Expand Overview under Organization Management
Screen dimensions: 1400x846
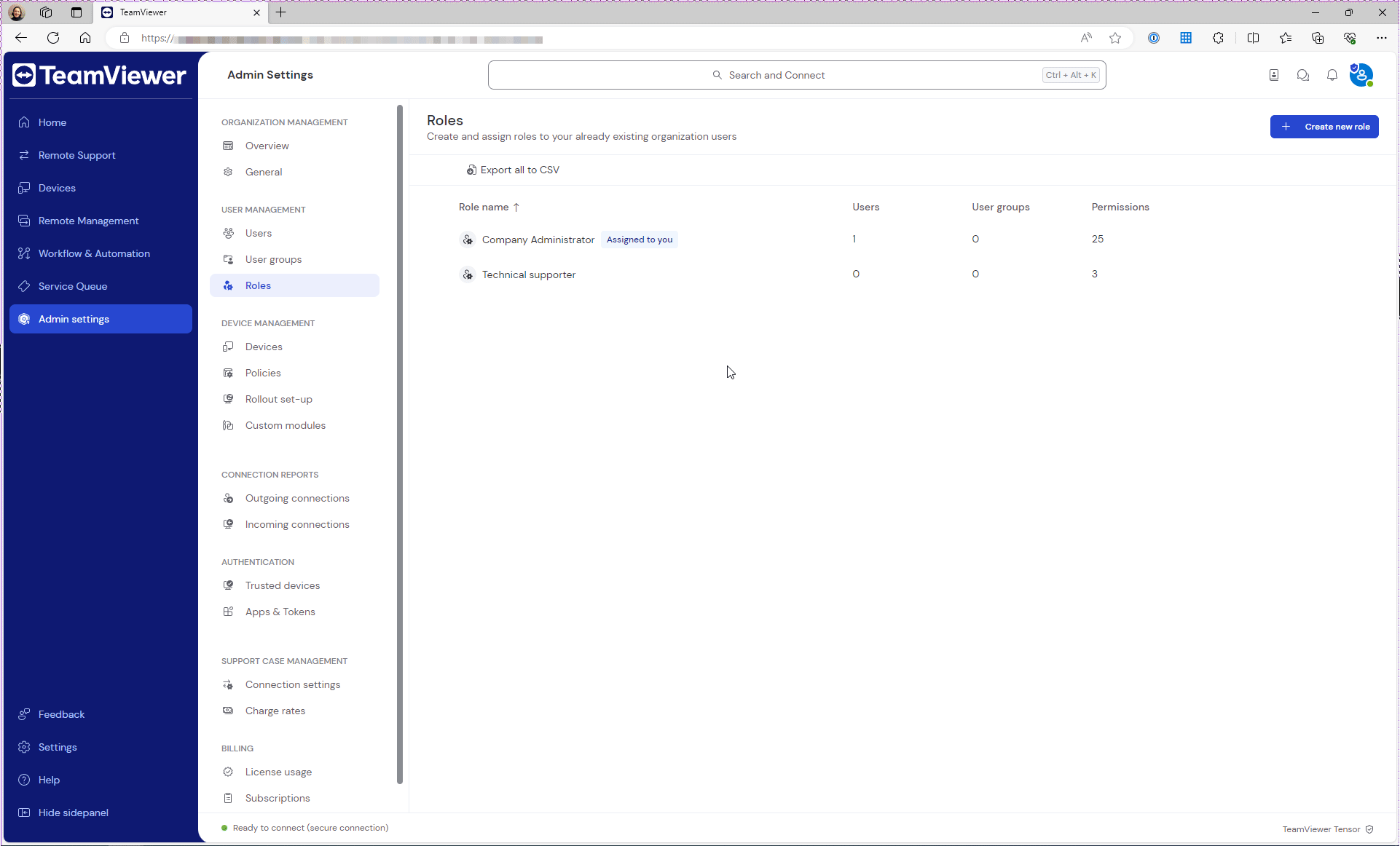tap(267, 145)
